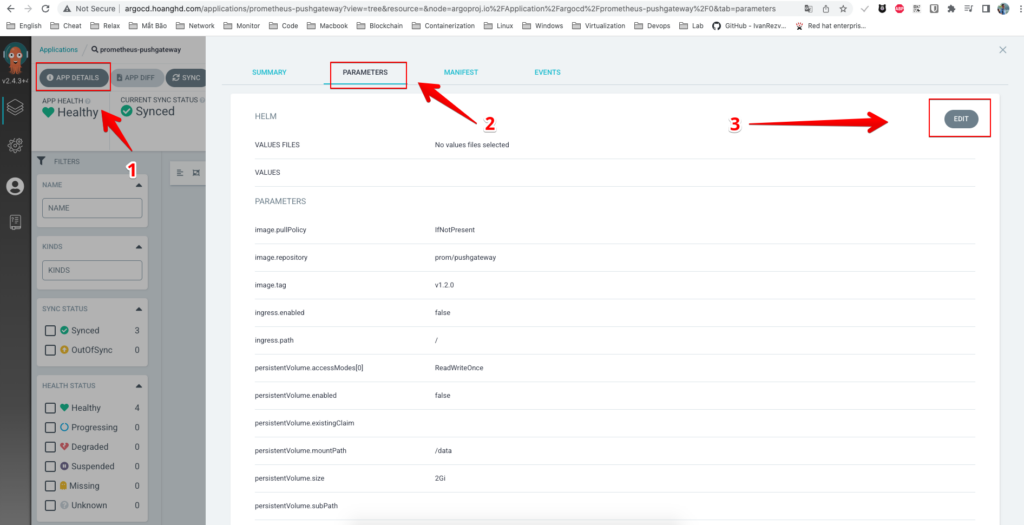Open the Red hat enterprise bookmark
Screen dimensions: 1024x525
coord(831,26)
